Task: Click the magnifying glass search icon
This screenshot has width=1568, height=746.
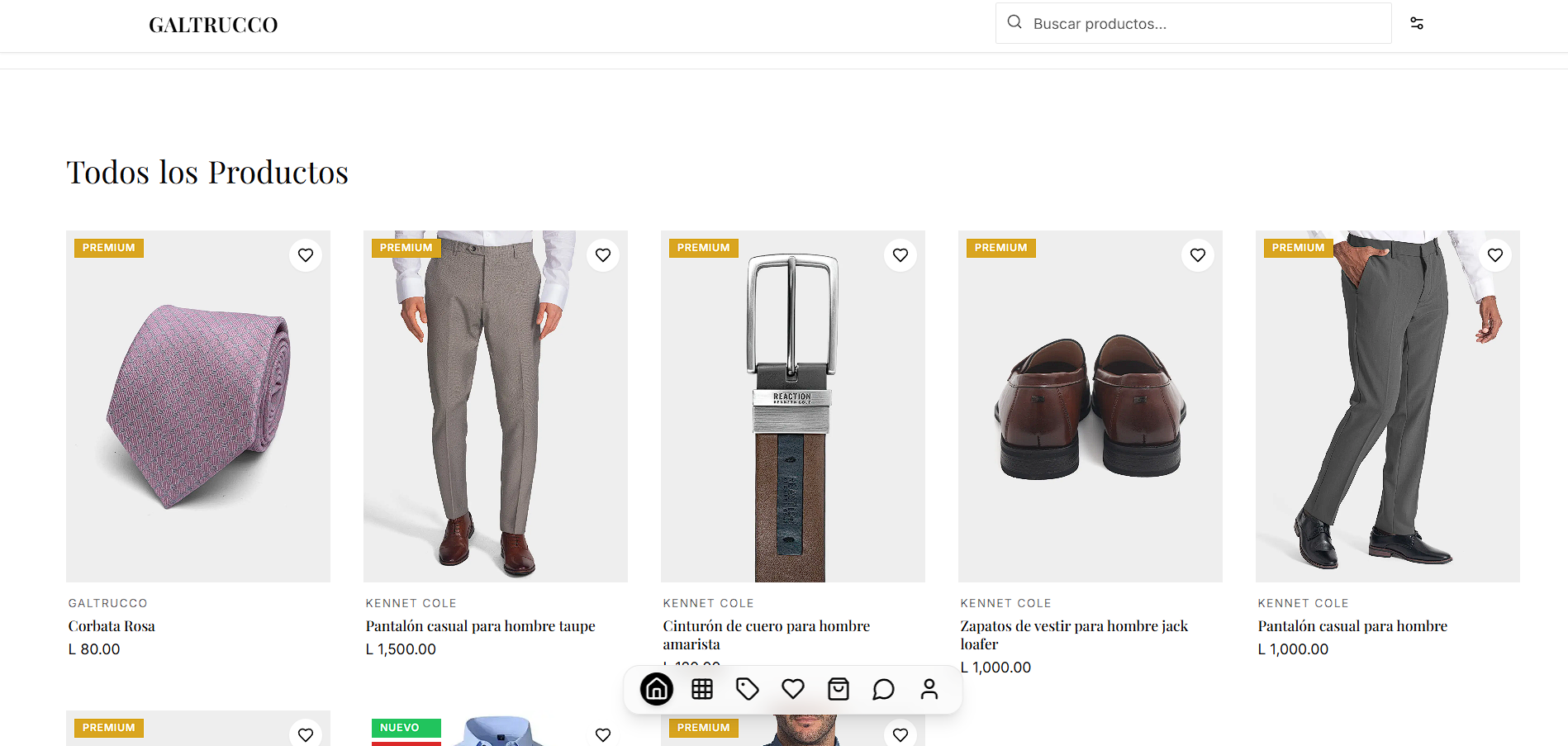Action: [x=1014, y=22]
